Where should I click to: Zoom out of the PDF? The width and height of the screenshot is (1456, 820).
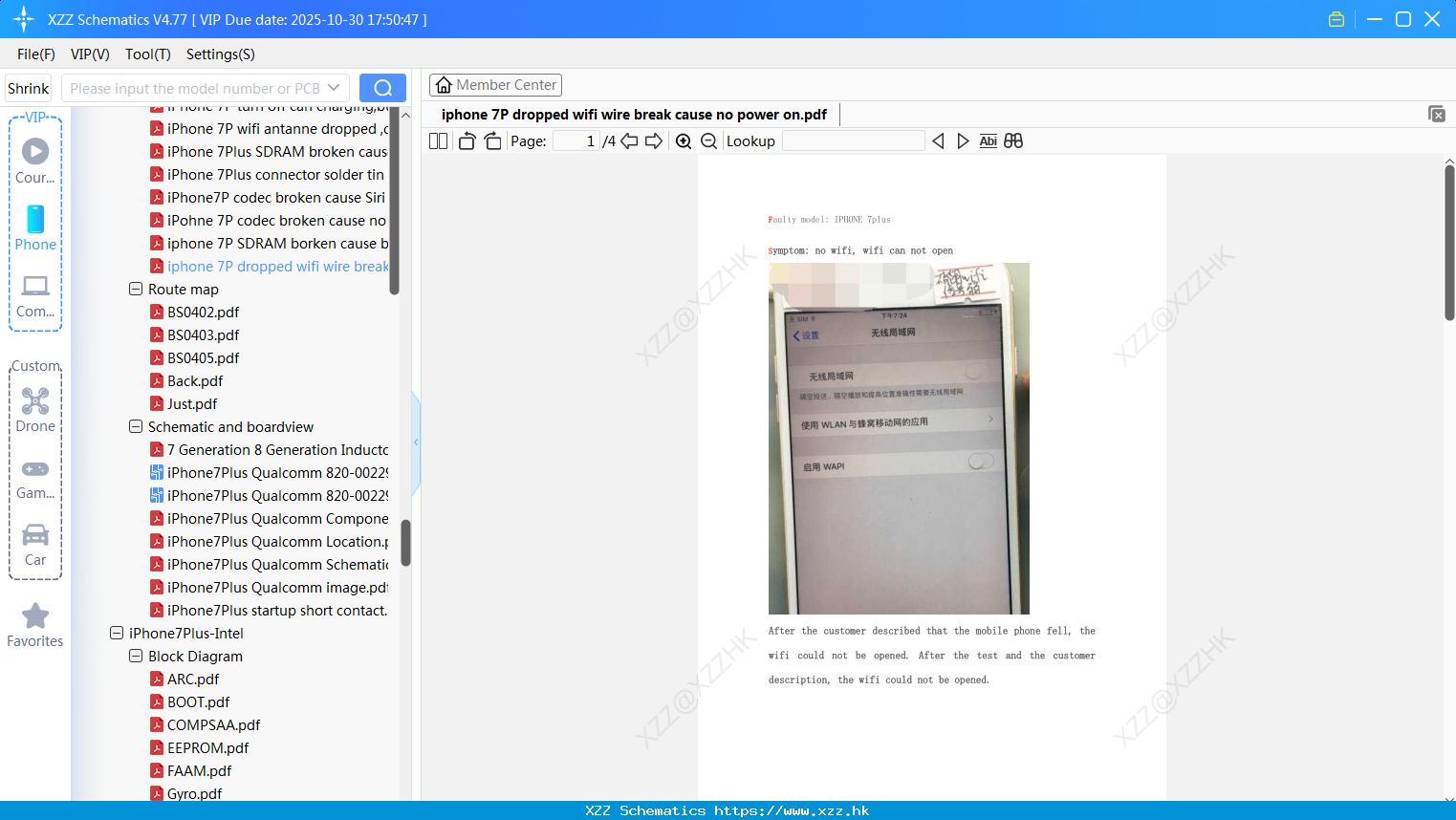709,140
